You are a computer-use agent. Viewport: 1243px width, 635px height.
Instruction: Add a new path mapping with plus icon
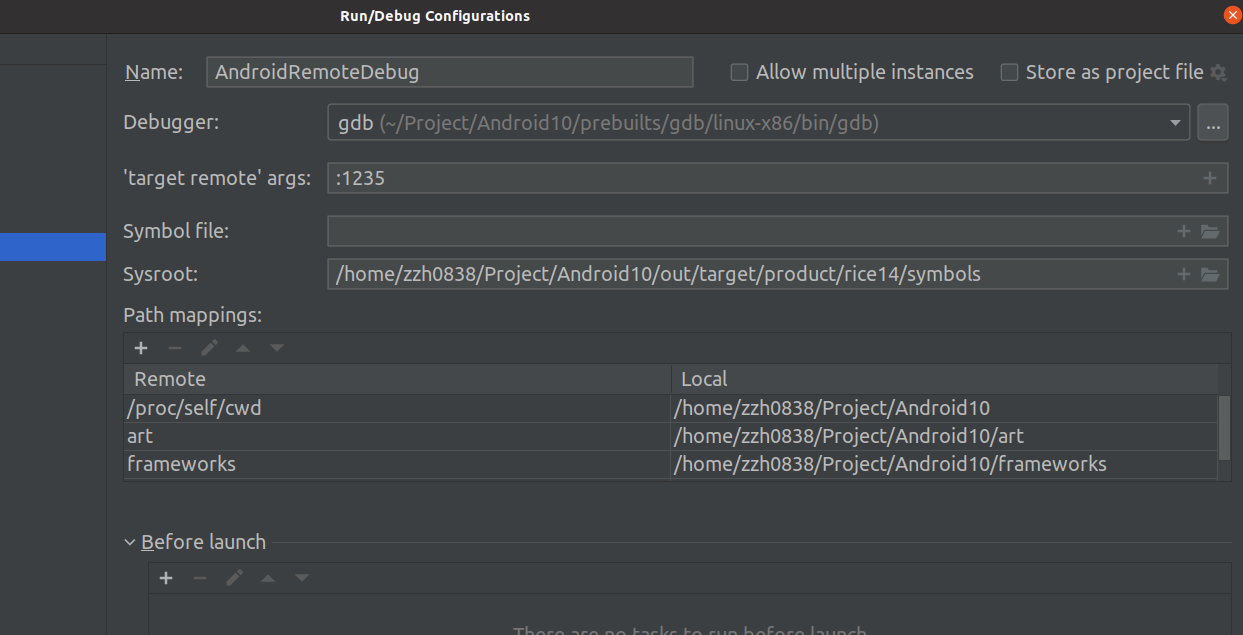(141, 348)
